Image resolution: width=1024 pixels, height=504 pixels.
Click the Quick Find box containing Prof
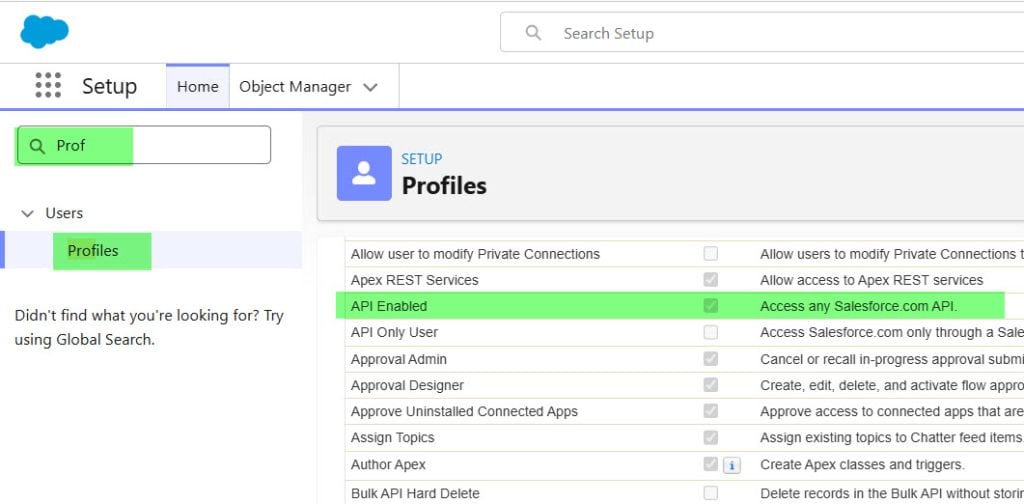(144, 145)
